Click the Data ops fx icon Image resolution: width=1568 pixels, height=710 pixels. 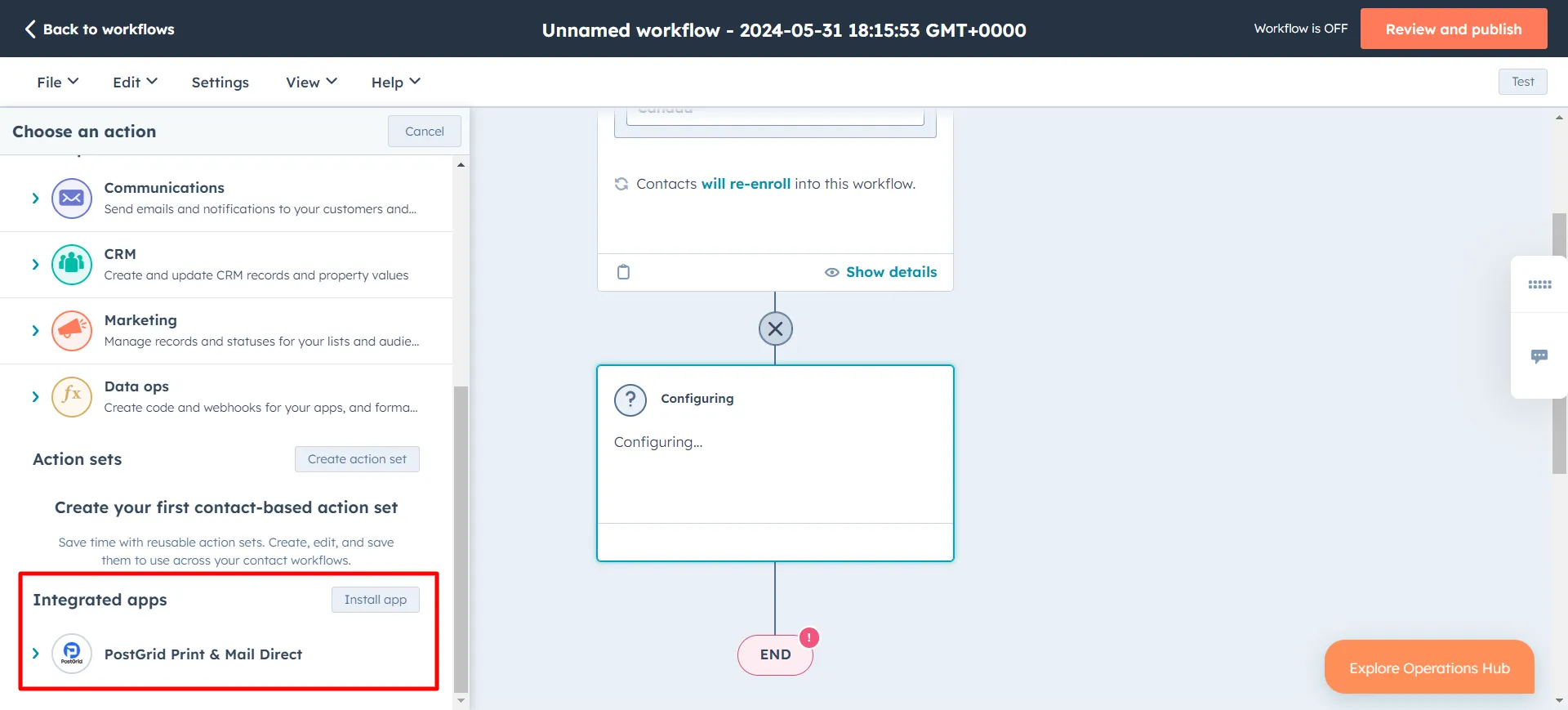pos(72,396)
